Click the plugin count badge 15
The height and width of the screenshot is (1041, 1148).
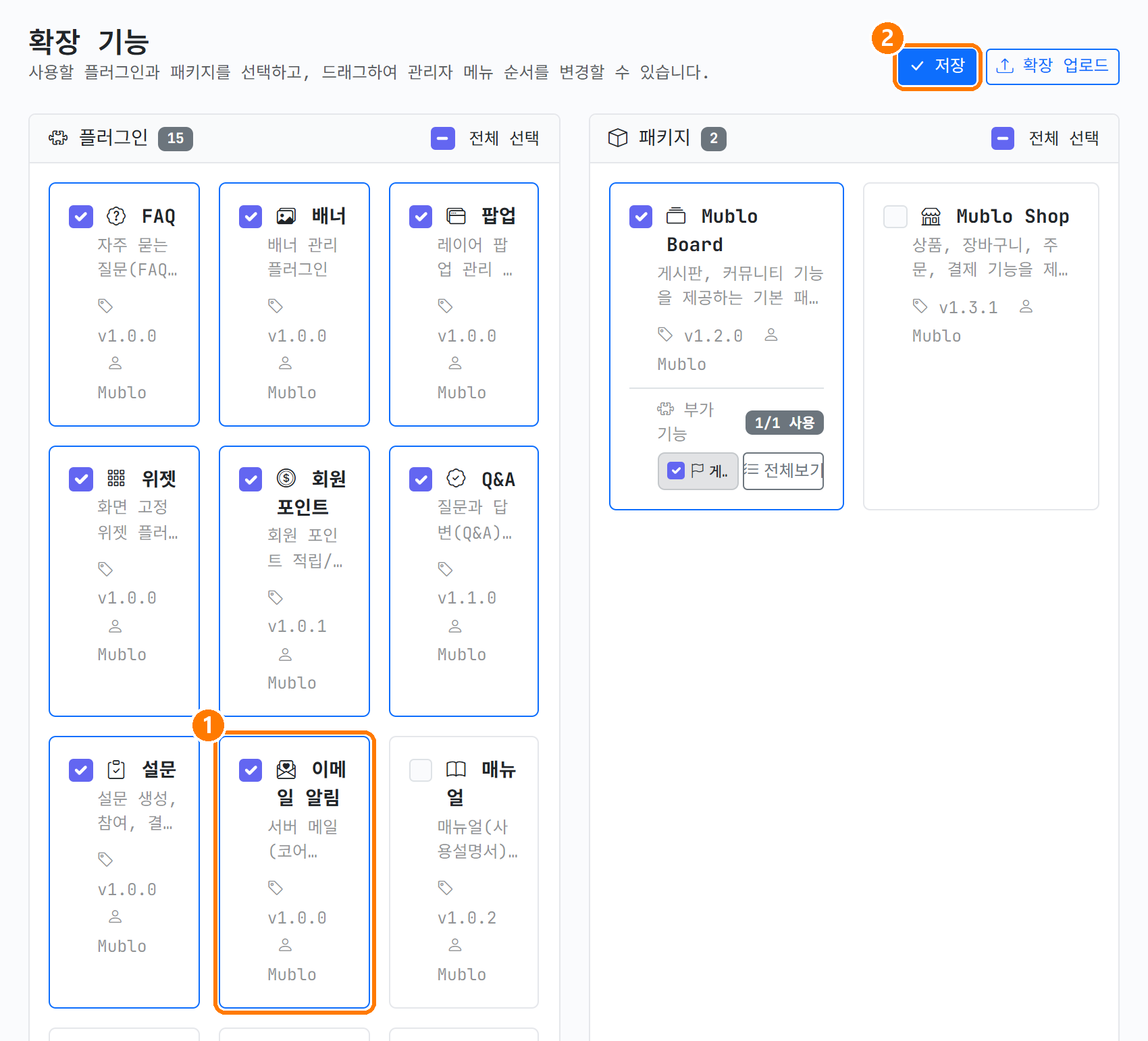click(x=176, y=138)
